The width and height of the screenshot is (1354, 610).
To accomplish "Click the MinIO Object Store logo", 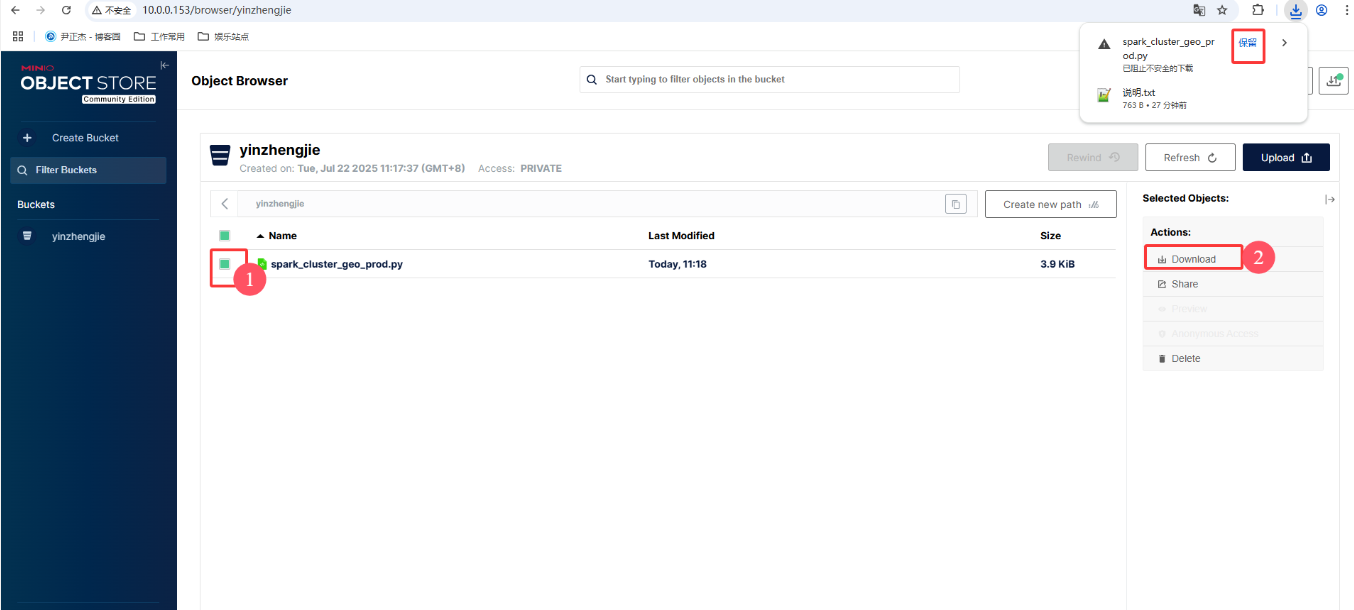I will [88, 82].
